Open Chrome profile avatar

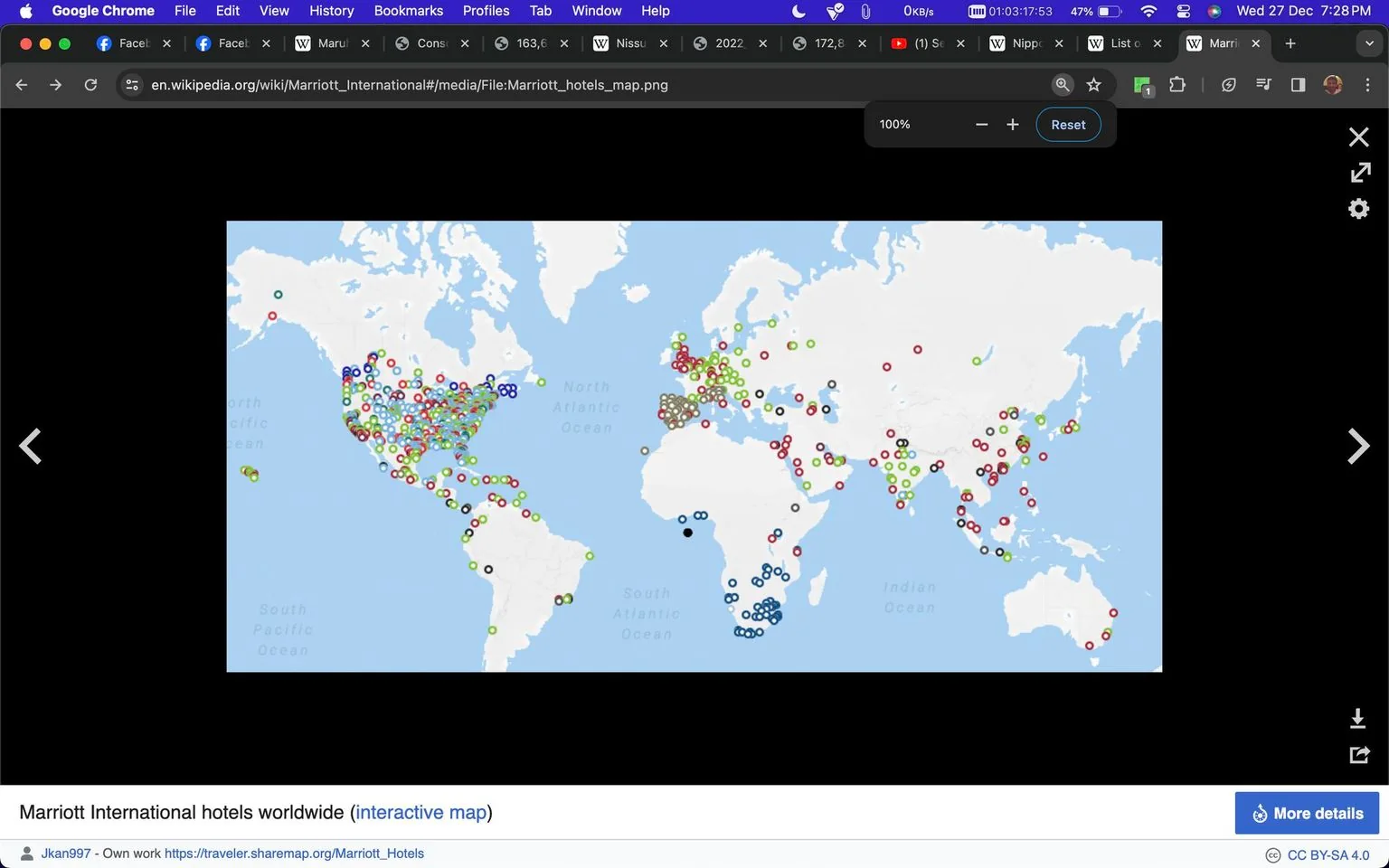click(1332, 84)
